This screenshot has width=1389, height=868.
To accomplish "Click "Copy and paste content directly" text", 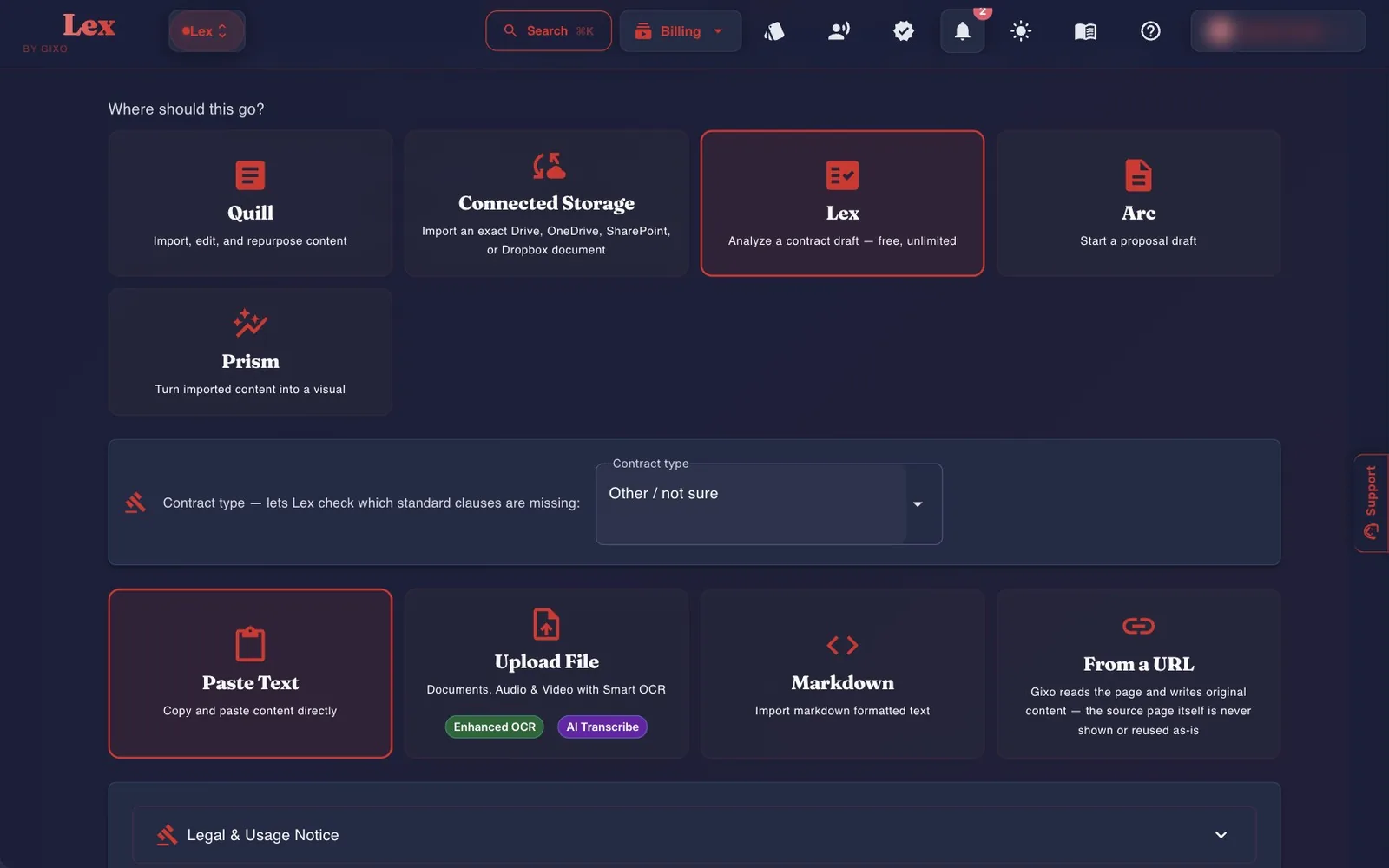I will click(250, 711).
